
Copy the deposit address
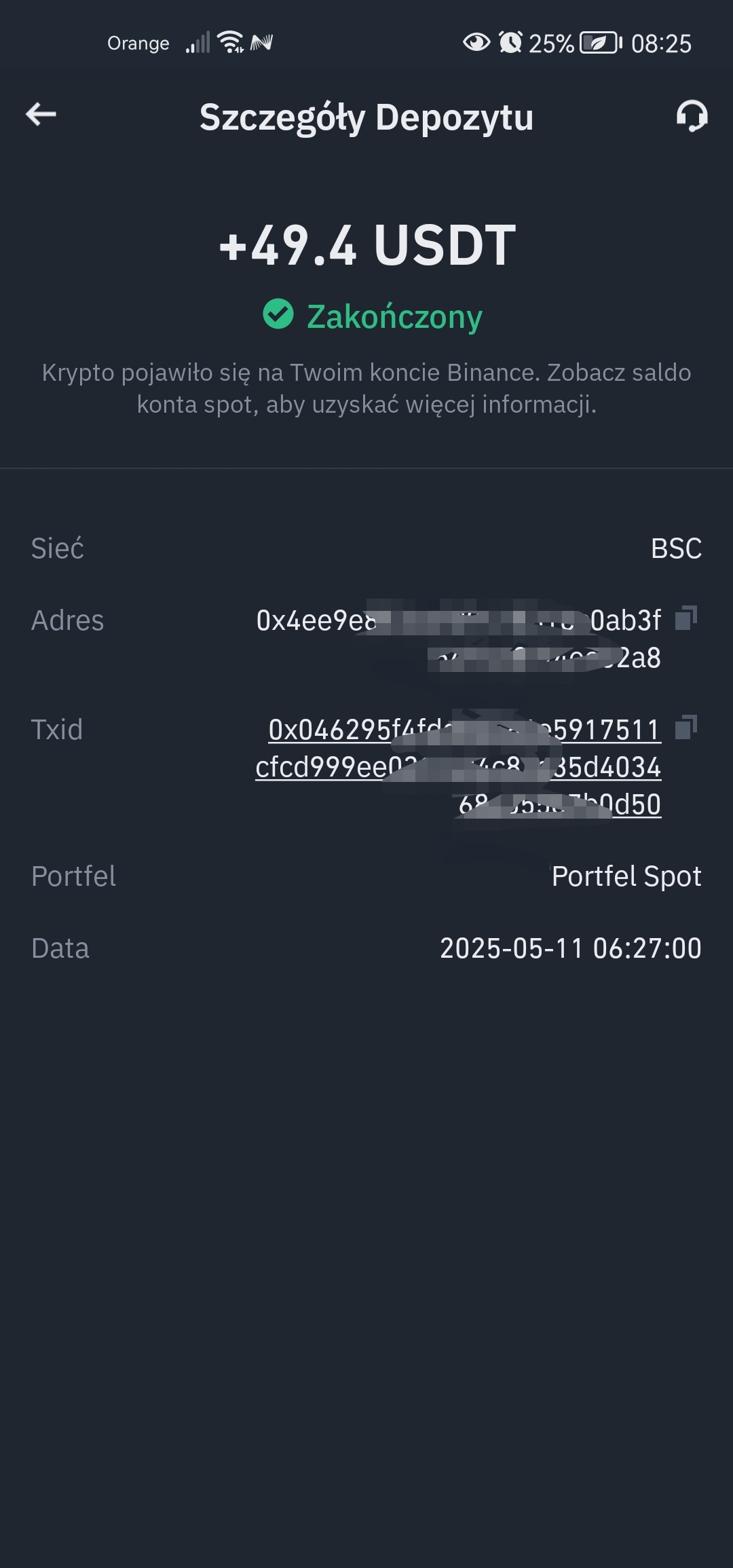pyautogui.click(x=686, y=618)
